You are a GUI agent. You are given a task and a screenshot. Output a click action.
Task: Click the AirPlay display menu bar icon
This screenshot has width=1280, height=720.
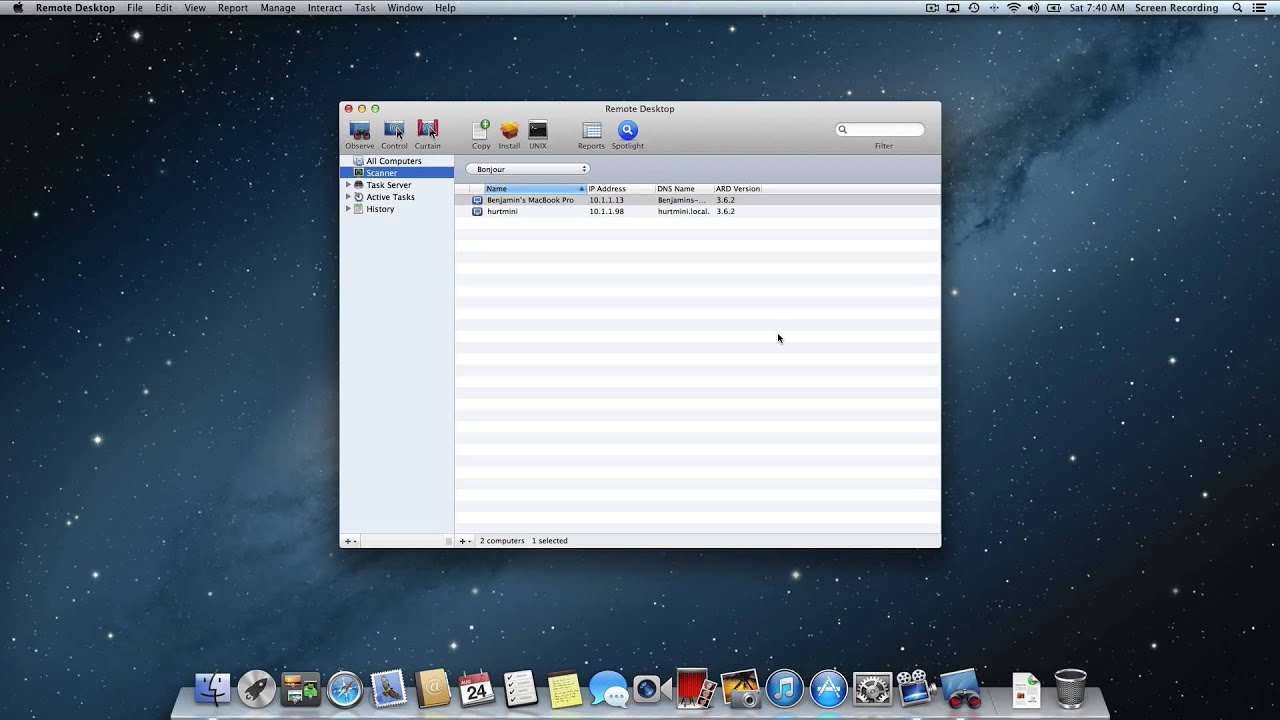click(x=953, y=8)
